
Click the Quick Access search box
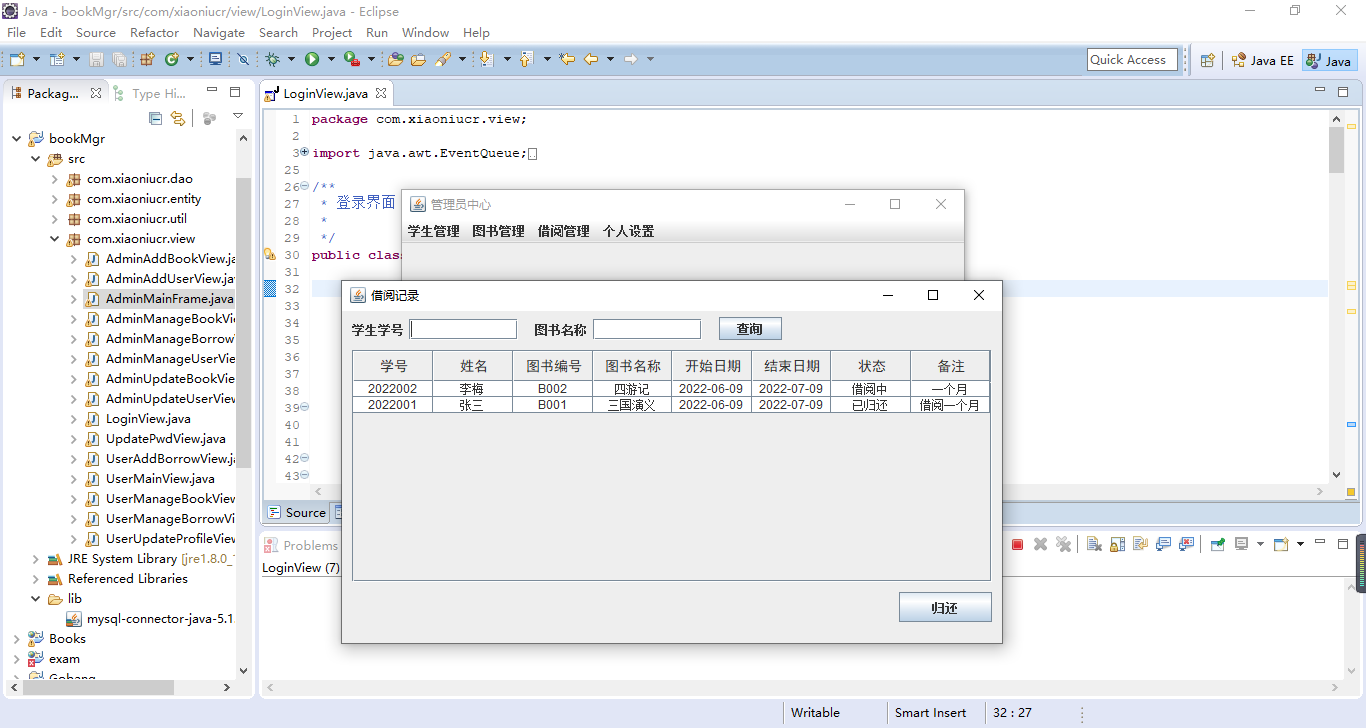(1132, 60)
